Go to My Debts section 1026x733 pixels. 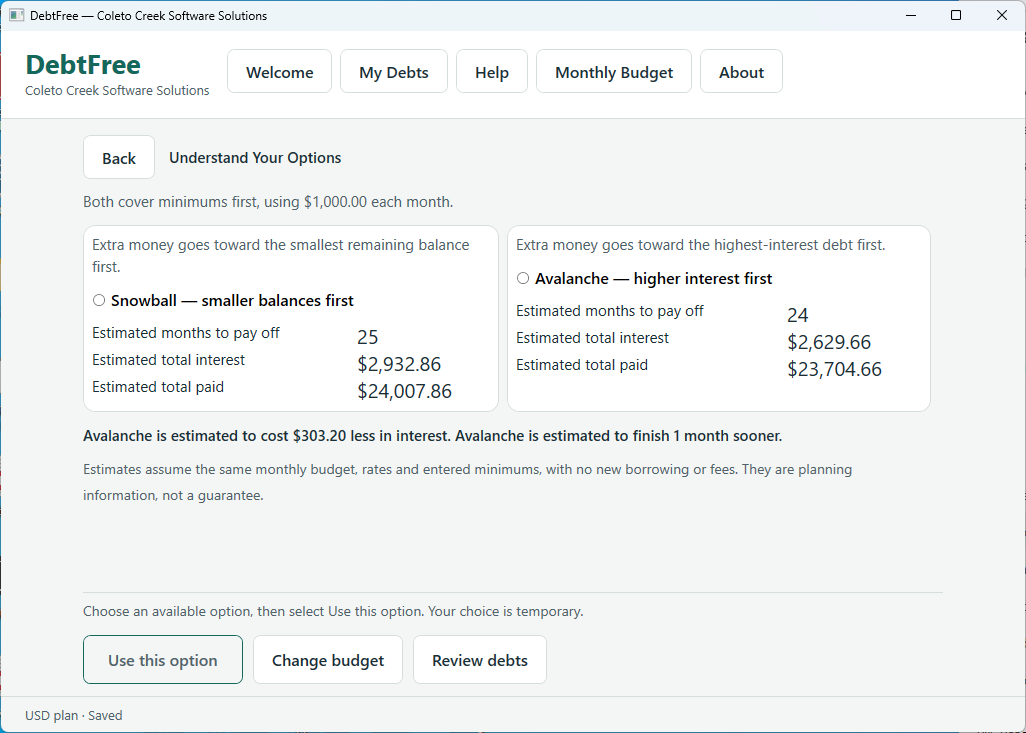click(x=394, y=71)
